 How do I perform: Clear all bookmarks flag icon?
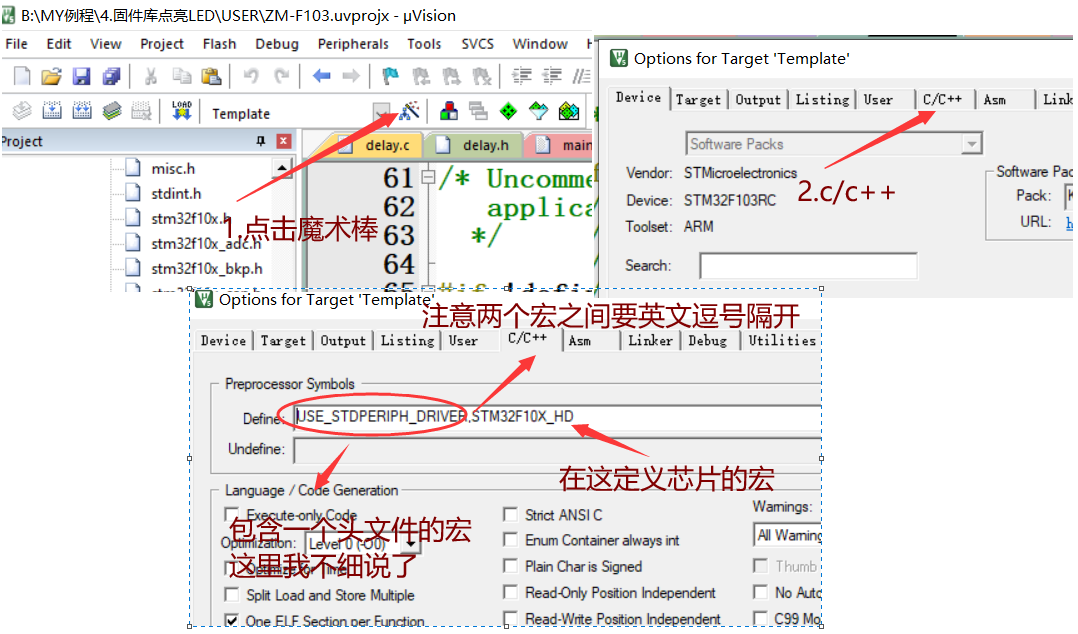point(481,76)
